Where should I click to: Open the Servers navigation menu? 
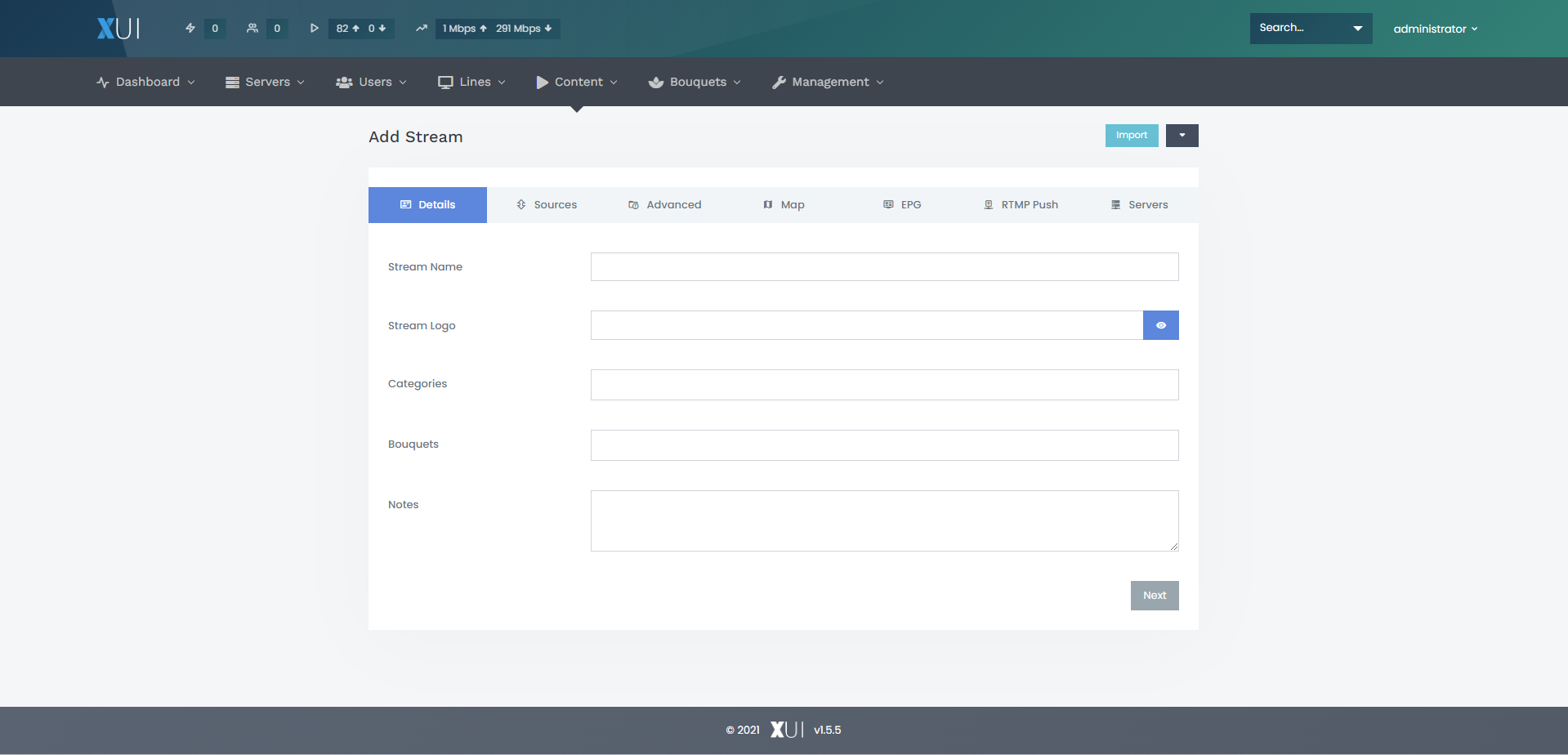[265, 82]
